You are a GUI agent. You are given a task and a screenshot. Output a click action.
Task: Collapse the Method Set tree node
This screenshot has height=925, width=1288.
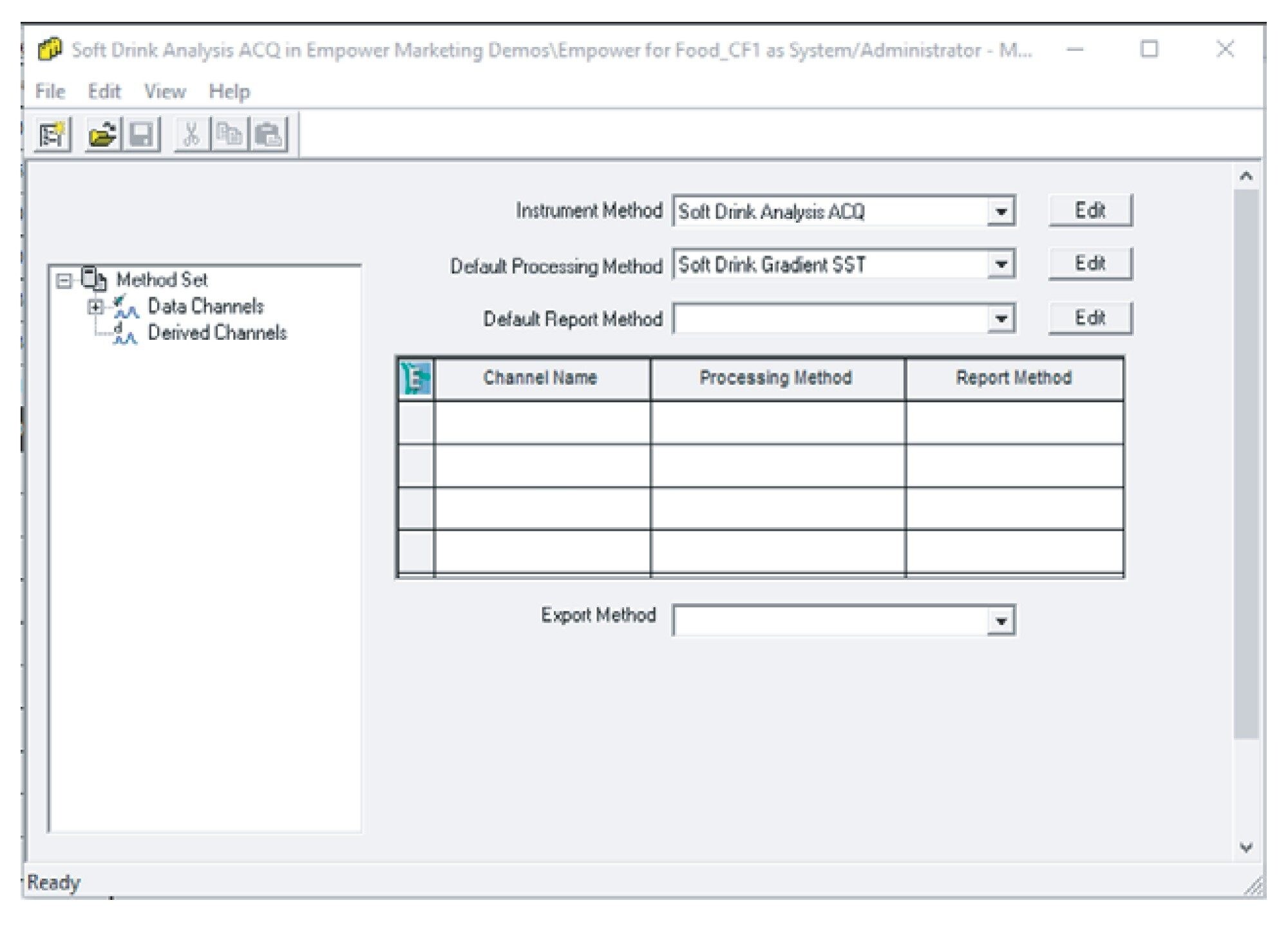pos(64,281)
